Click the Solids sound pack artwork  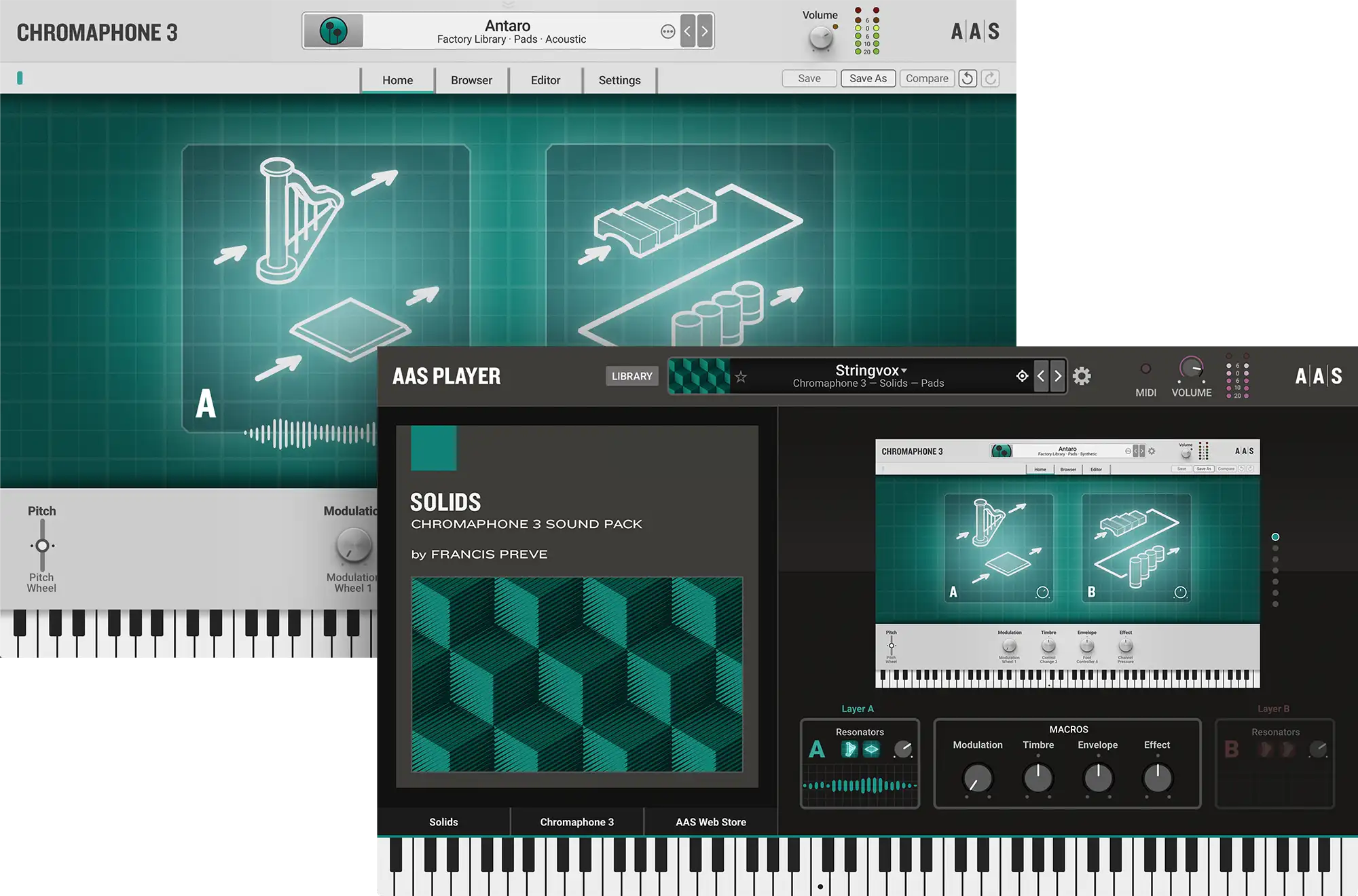(576, 675)
